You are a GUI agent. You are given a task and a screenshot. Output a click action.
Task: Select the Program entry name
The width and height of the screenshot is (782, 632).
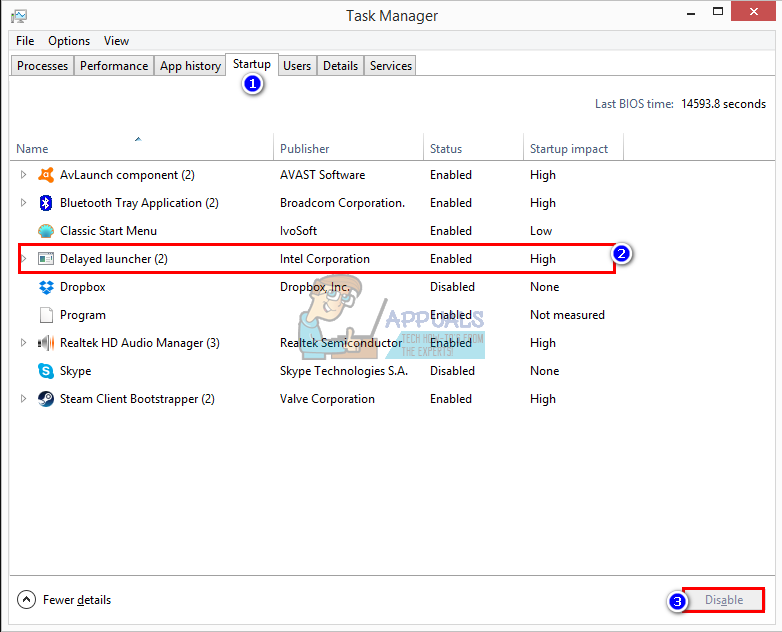pyautogui.click(x=83, y=315)
